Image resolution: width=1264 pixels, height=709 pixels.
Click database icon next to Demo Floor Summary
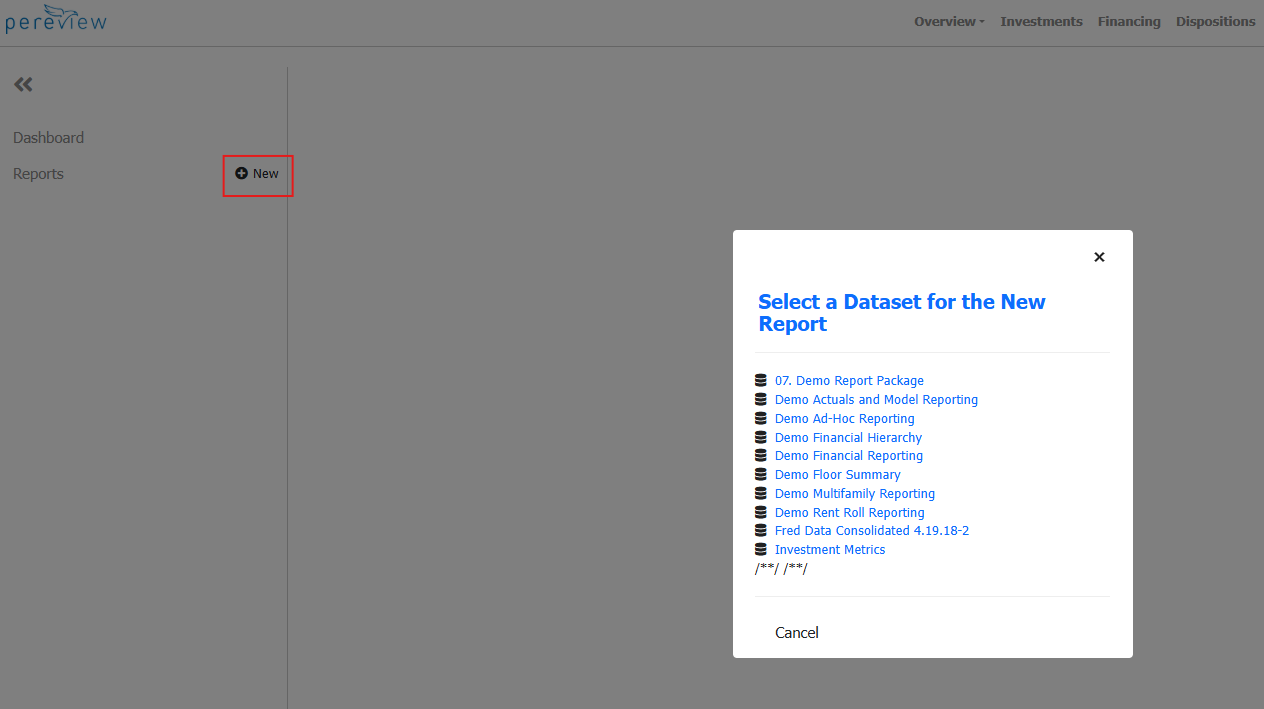click(761, 475)
